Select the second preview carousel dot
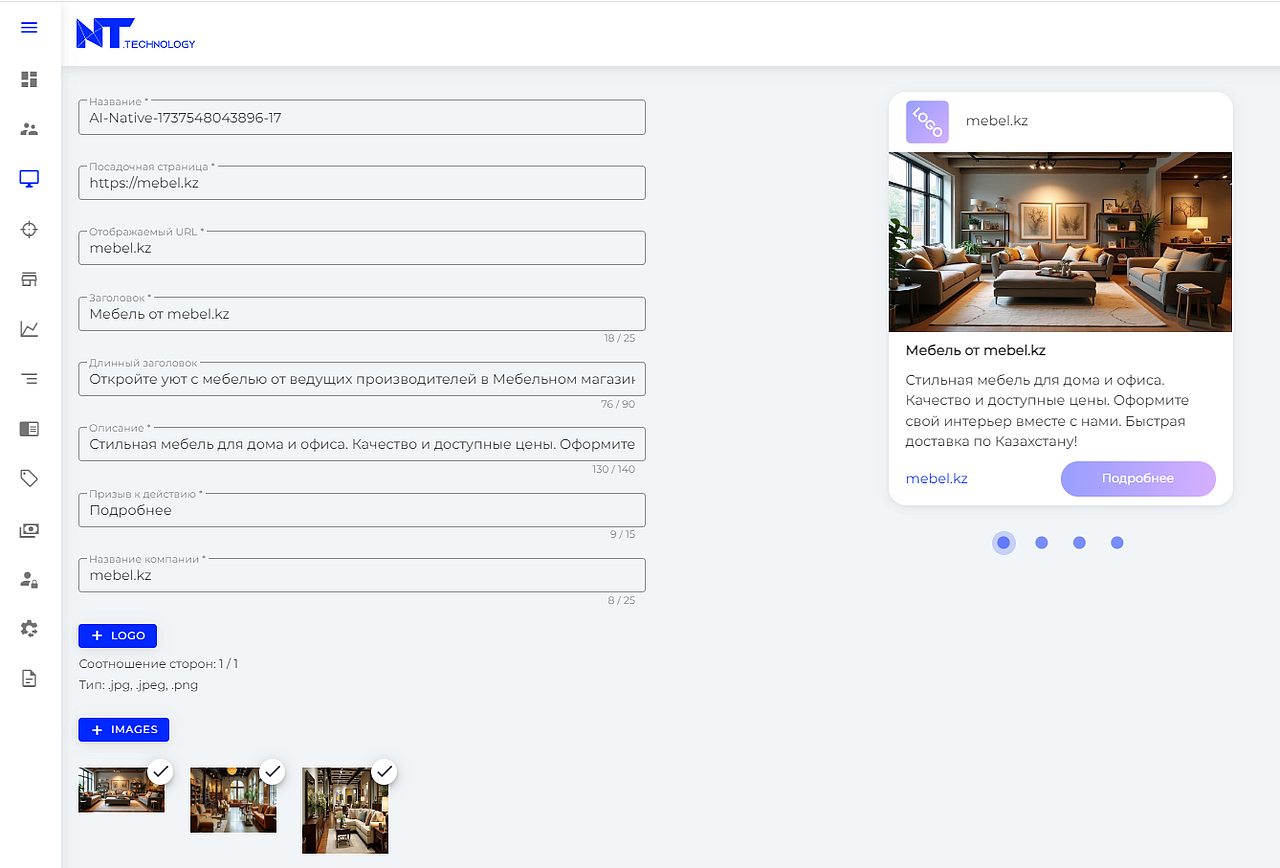This screenshot has height=868, width=1280. 1041,542
